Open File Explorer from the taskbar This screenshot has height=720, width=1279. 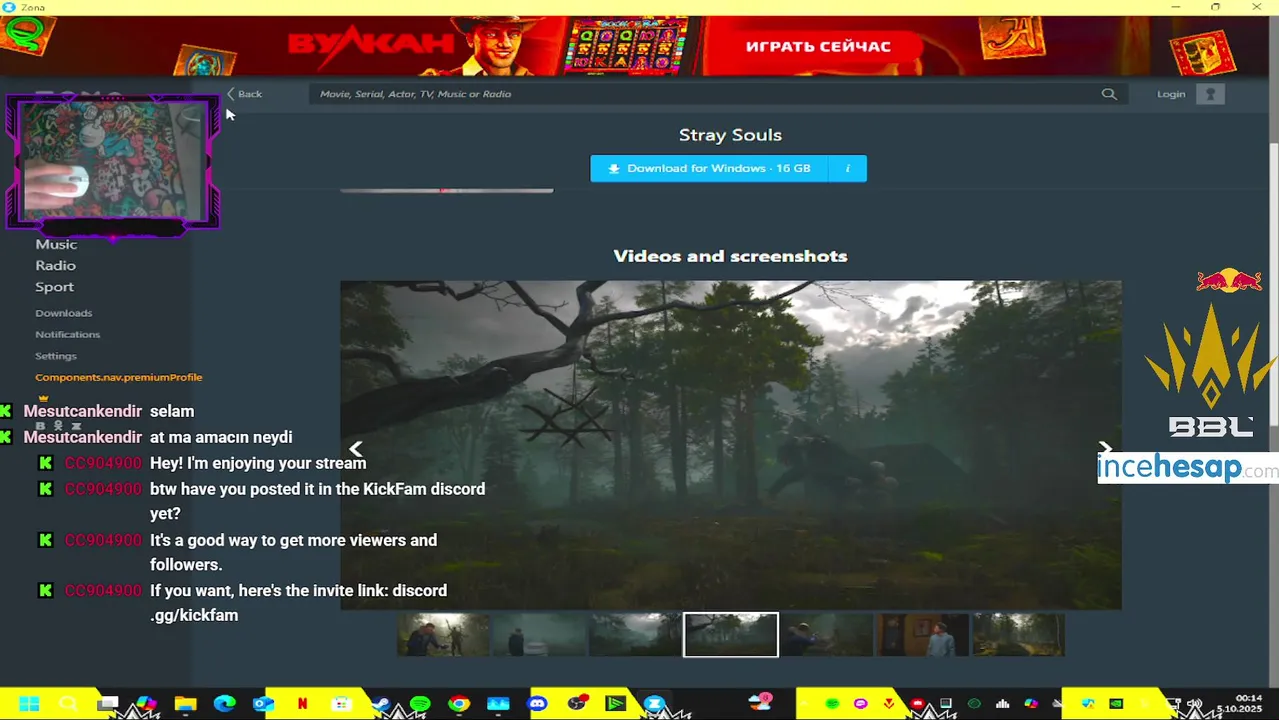[185, 703]
